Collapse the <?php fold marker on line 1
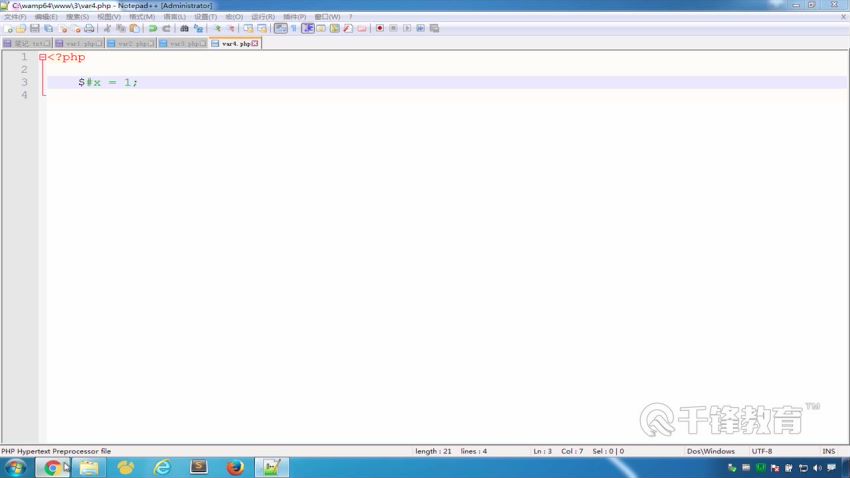850x478 pixels. [x=42, y=57]
